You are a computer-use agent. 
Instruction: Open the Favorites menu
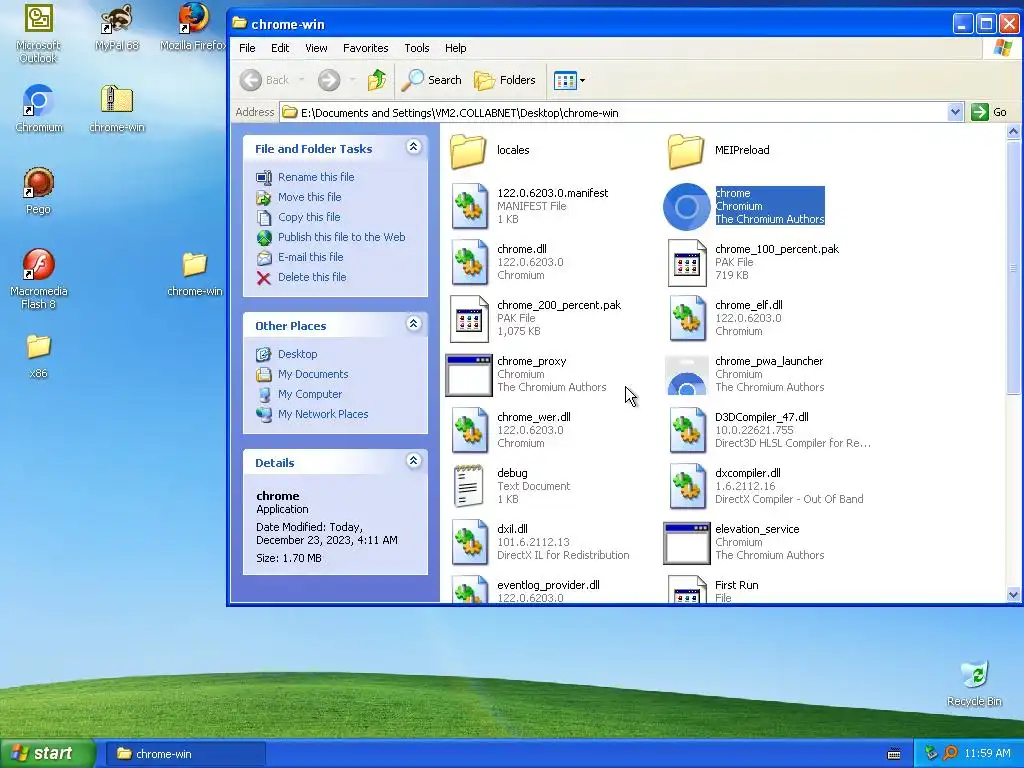click(365, 48)
